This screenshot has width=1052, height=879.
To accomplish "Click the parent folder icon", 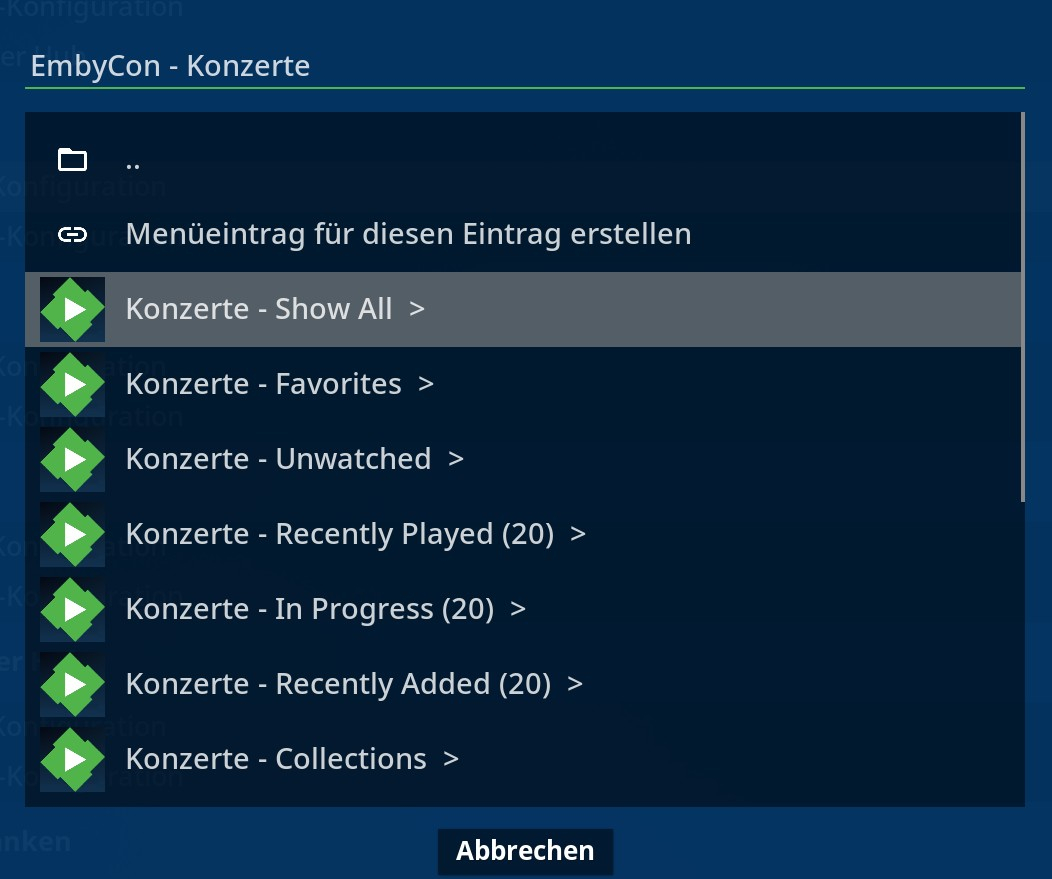I will pyautogui.click(x=72, y=160).
